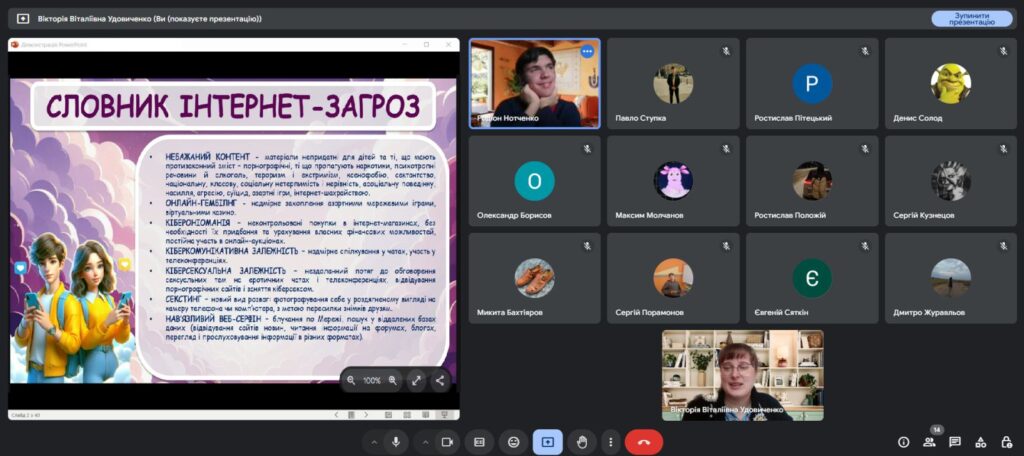Open the Activities panel
The width and height of the screenshot is (1024, 456).
click(980, 441)
